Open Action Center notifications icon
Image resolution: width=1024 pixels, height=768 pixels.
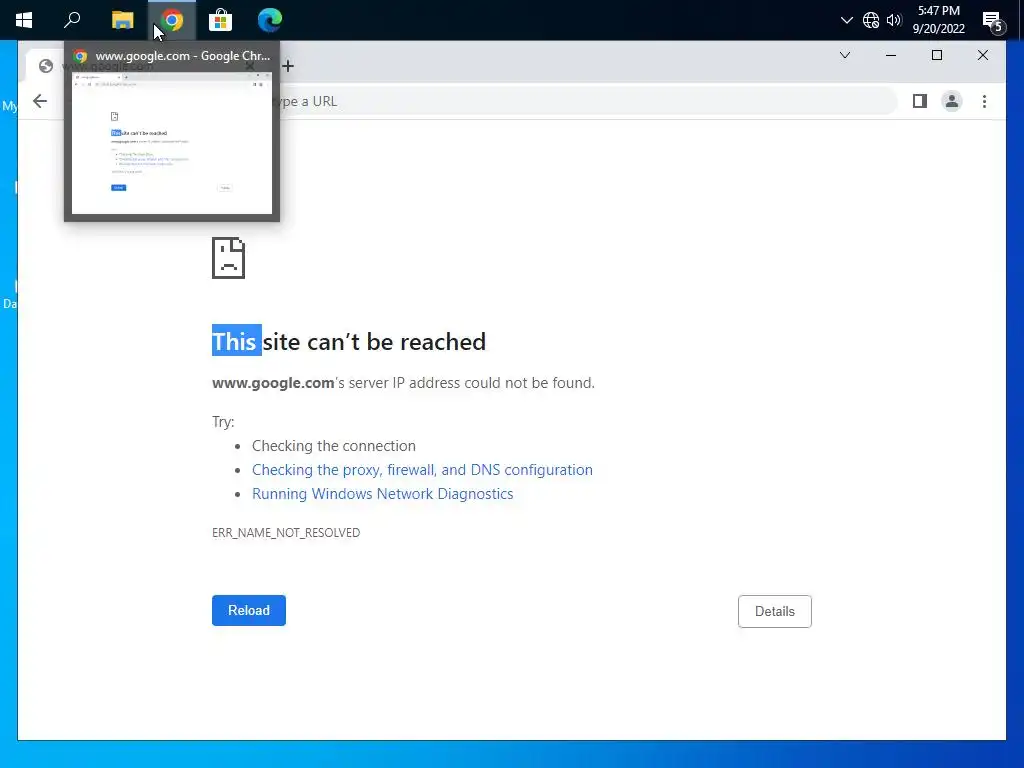pos(993,21)
